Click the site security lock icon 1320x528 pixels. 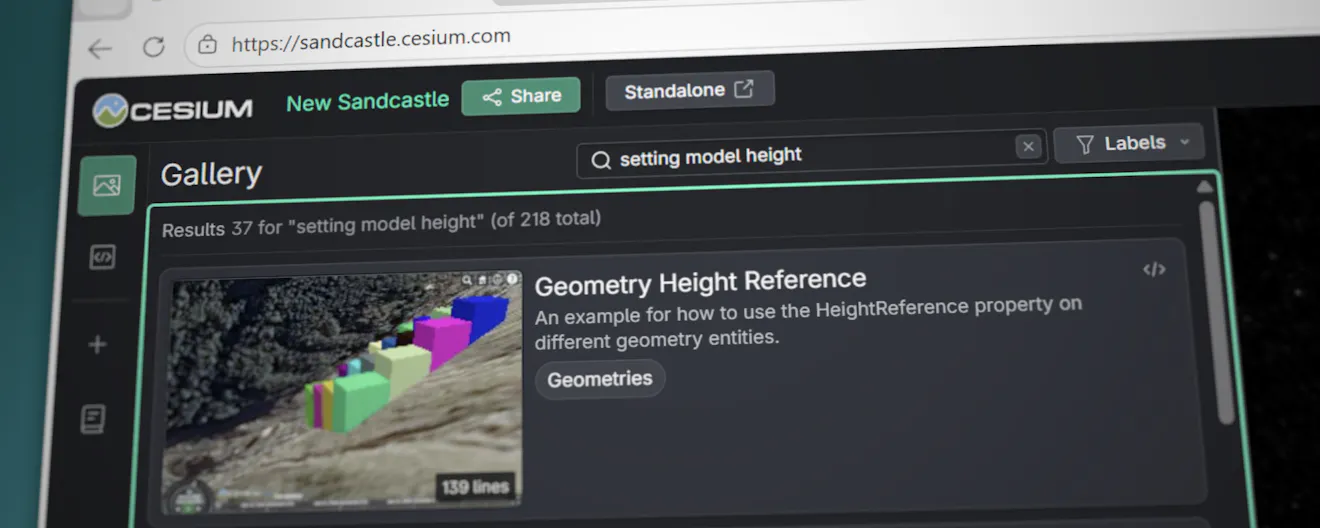[207, 44]
